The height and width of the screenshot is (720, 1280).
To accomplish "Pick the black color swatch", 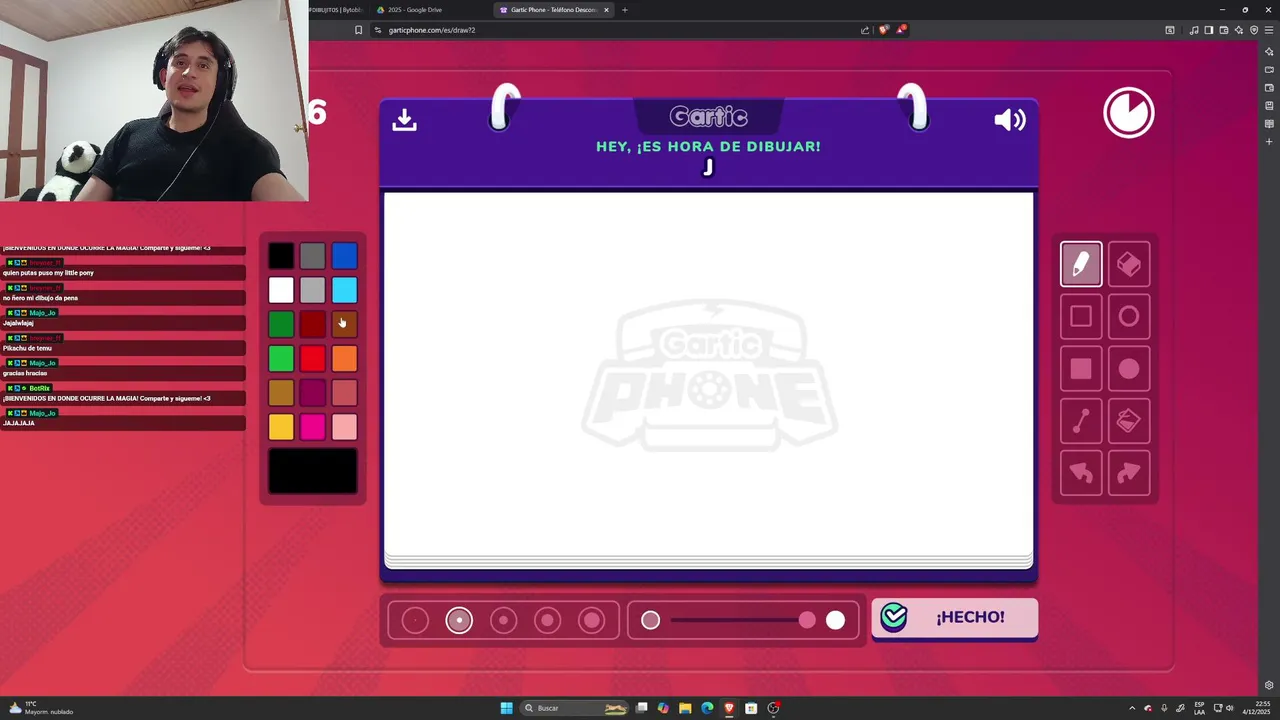I will (281, 256).
